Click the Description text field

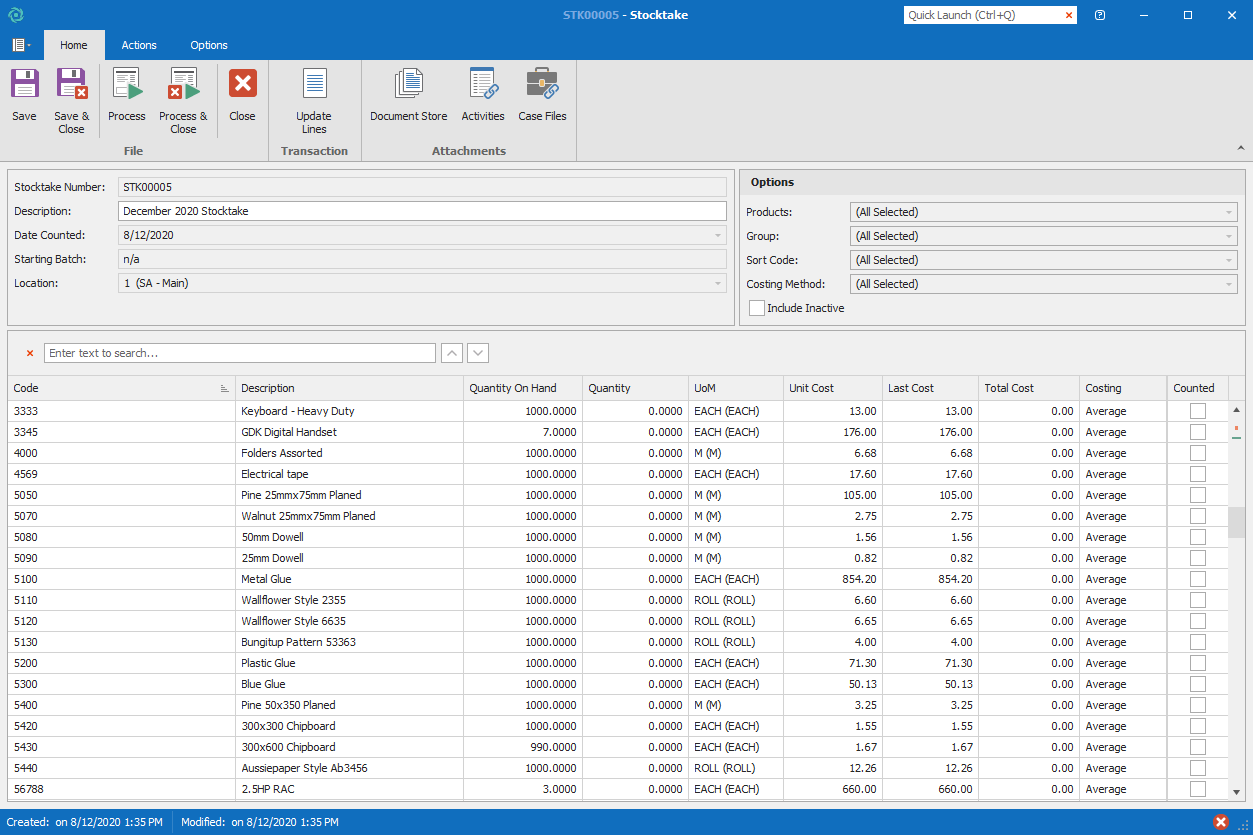422,211
